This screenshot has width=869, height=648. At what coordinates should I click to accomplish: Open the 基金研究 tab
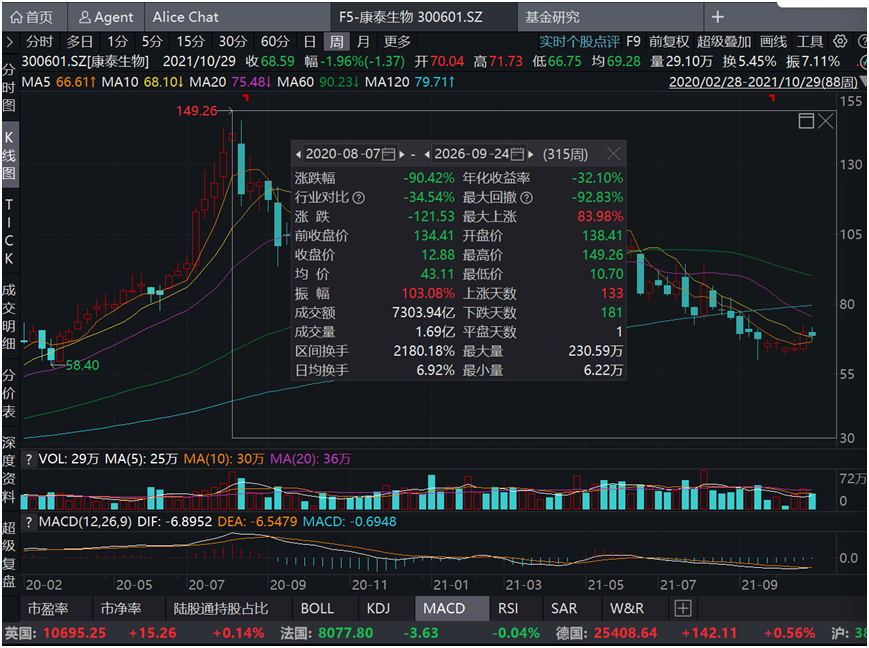(552, 17)
